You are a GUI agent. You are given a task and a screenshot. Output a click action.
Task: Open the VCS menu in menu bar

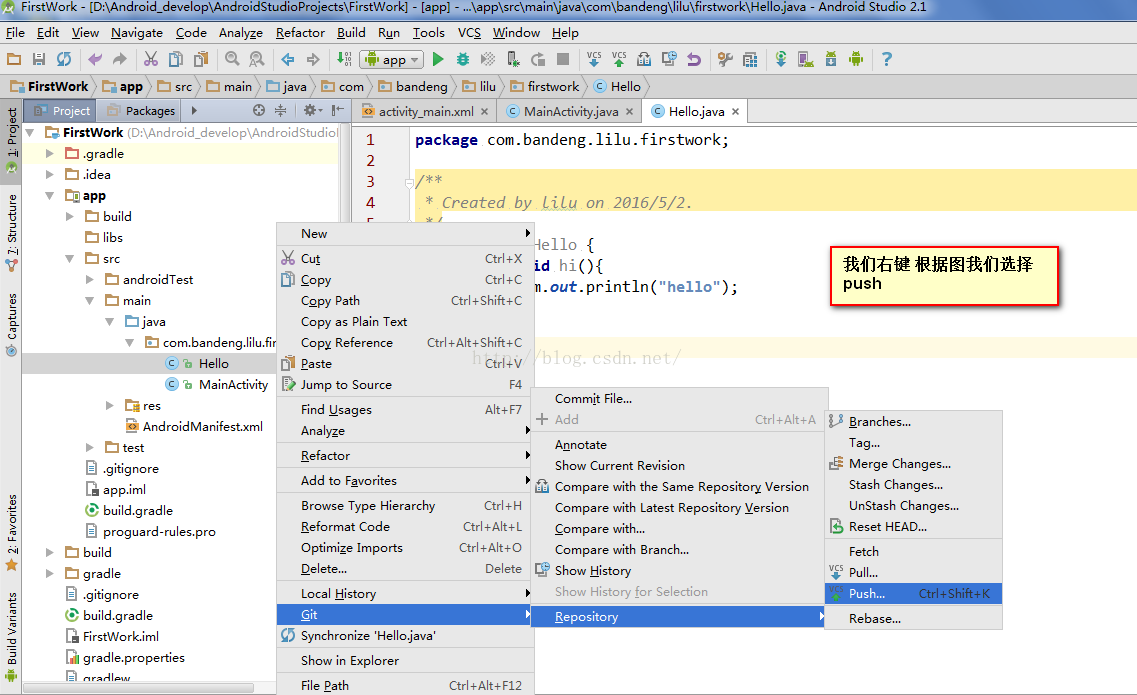pyautogui.click(x=469, y=32)
